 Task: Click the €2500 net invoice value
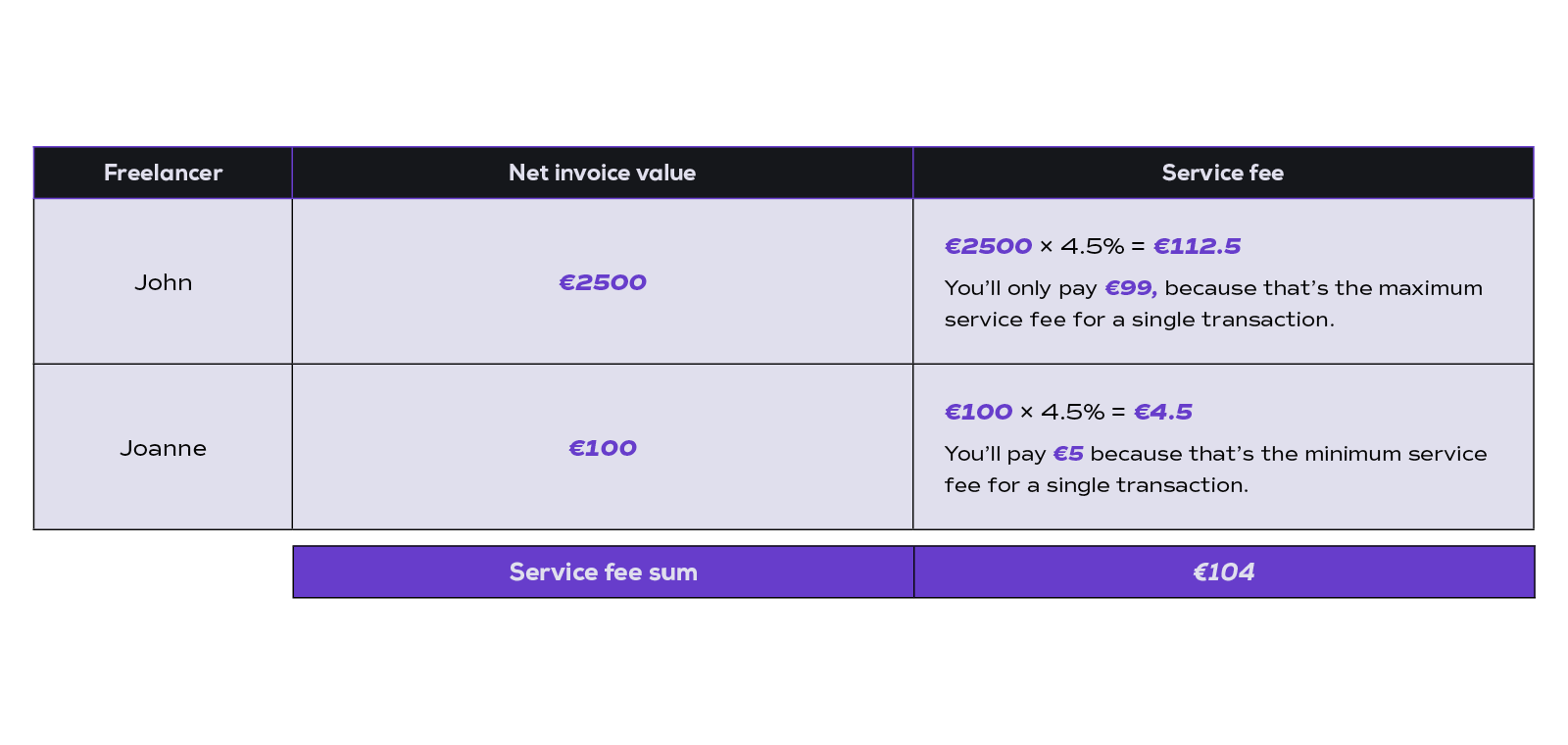point(603,282)
